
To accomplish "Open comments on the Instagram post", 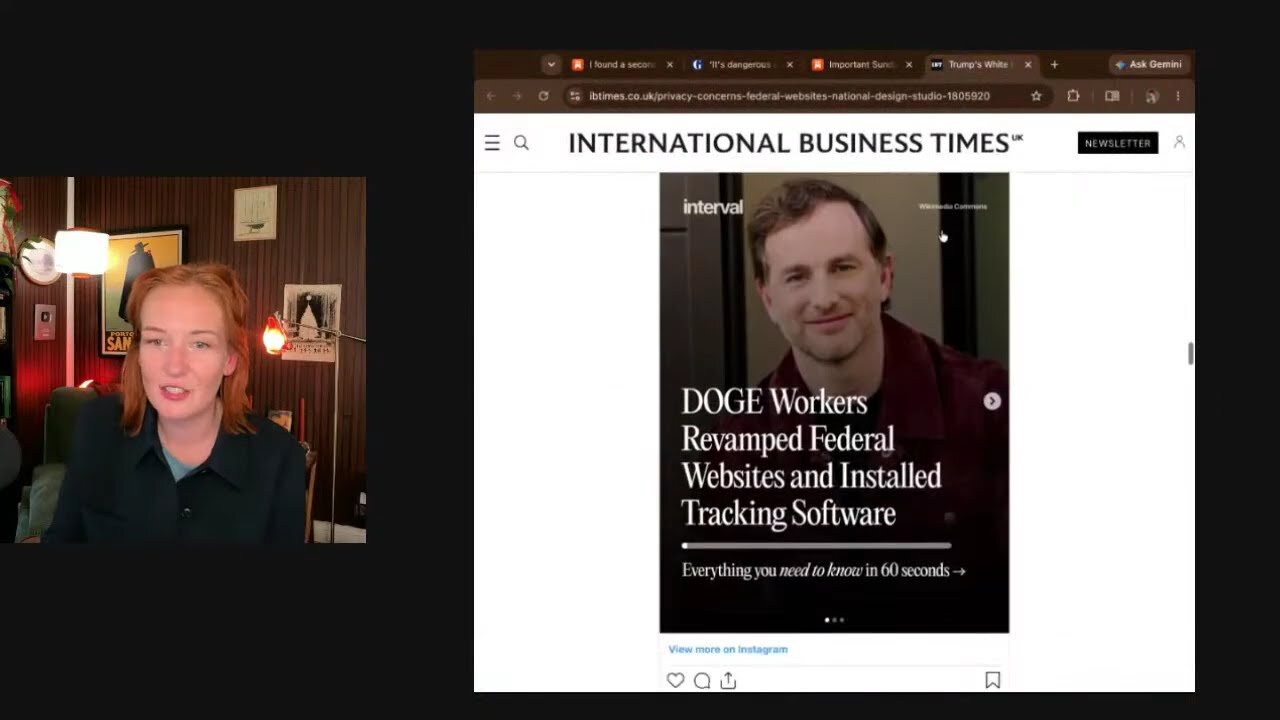I will pos(702,680).
